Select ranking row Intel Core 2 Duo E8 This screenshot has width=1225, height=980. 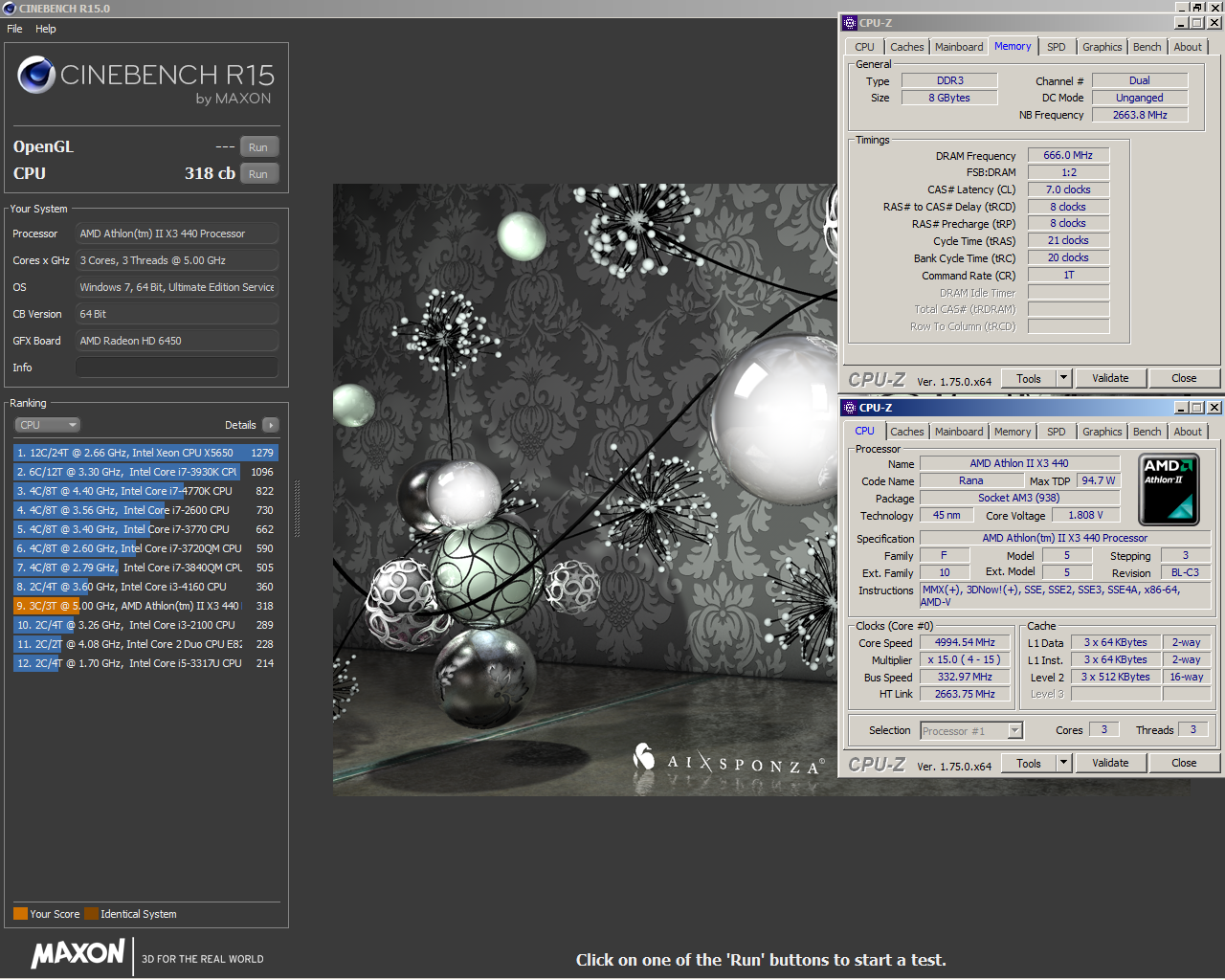tap(145, 644)
